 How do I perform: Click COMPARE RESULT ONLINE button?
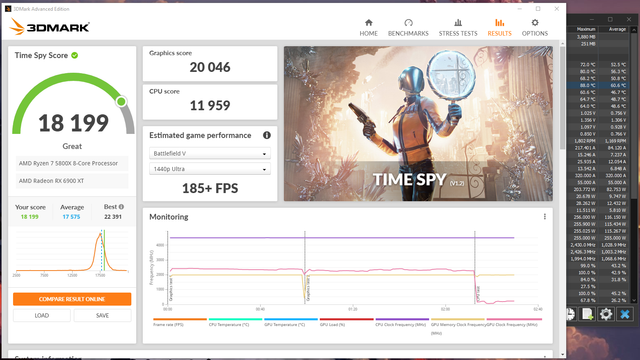point(72,299)
